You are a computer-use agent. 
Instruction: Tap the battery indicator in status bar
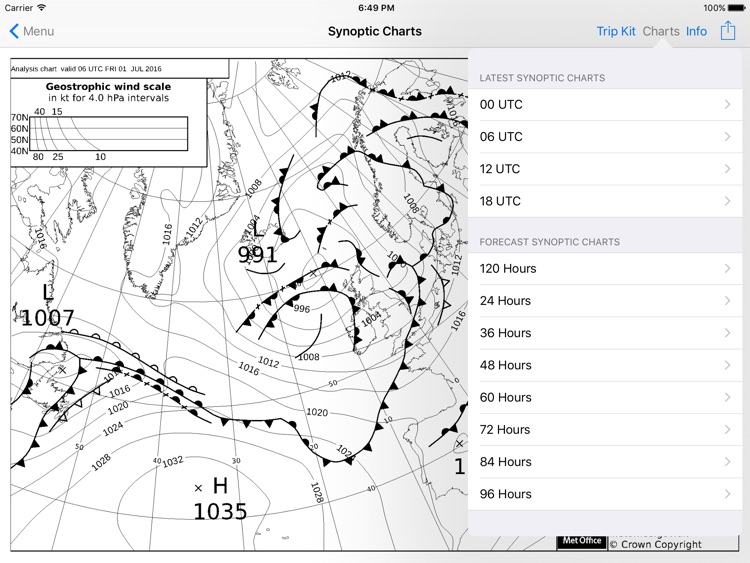coord(737,8)
